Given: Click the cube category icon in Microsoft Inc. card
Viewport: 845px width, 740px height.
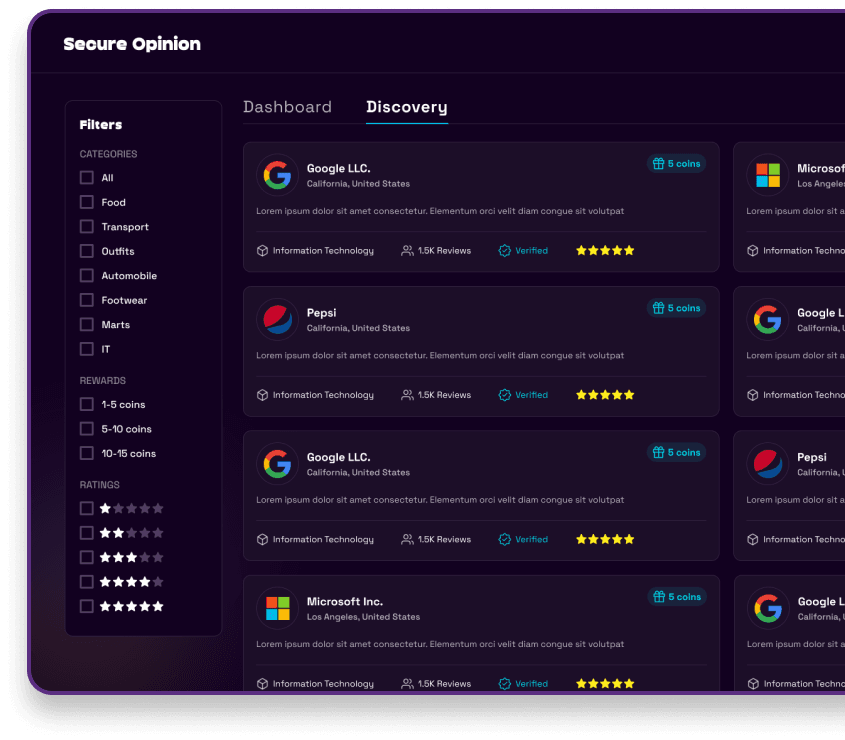Looking at the screenshot, I should [262, 684].
